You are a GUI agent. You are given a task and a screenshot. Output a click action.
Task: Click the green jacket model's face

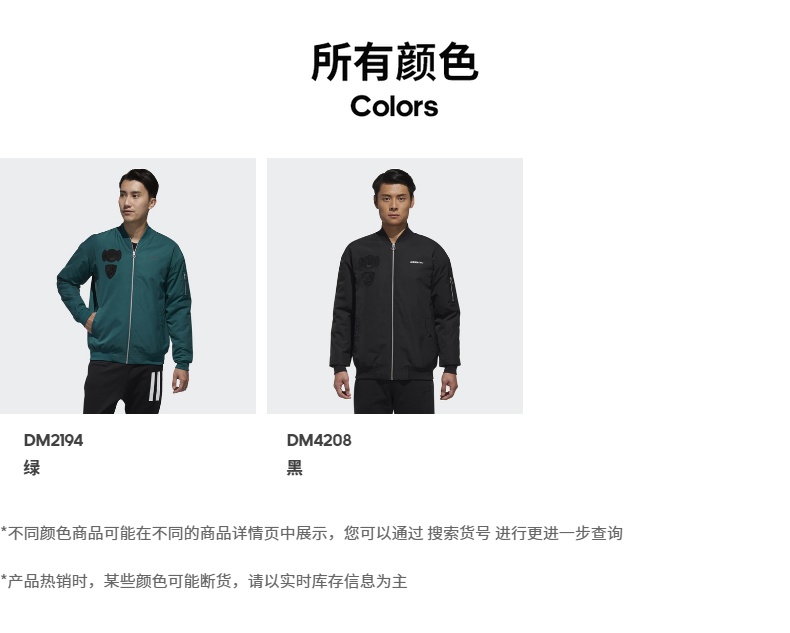pos(132,199)
